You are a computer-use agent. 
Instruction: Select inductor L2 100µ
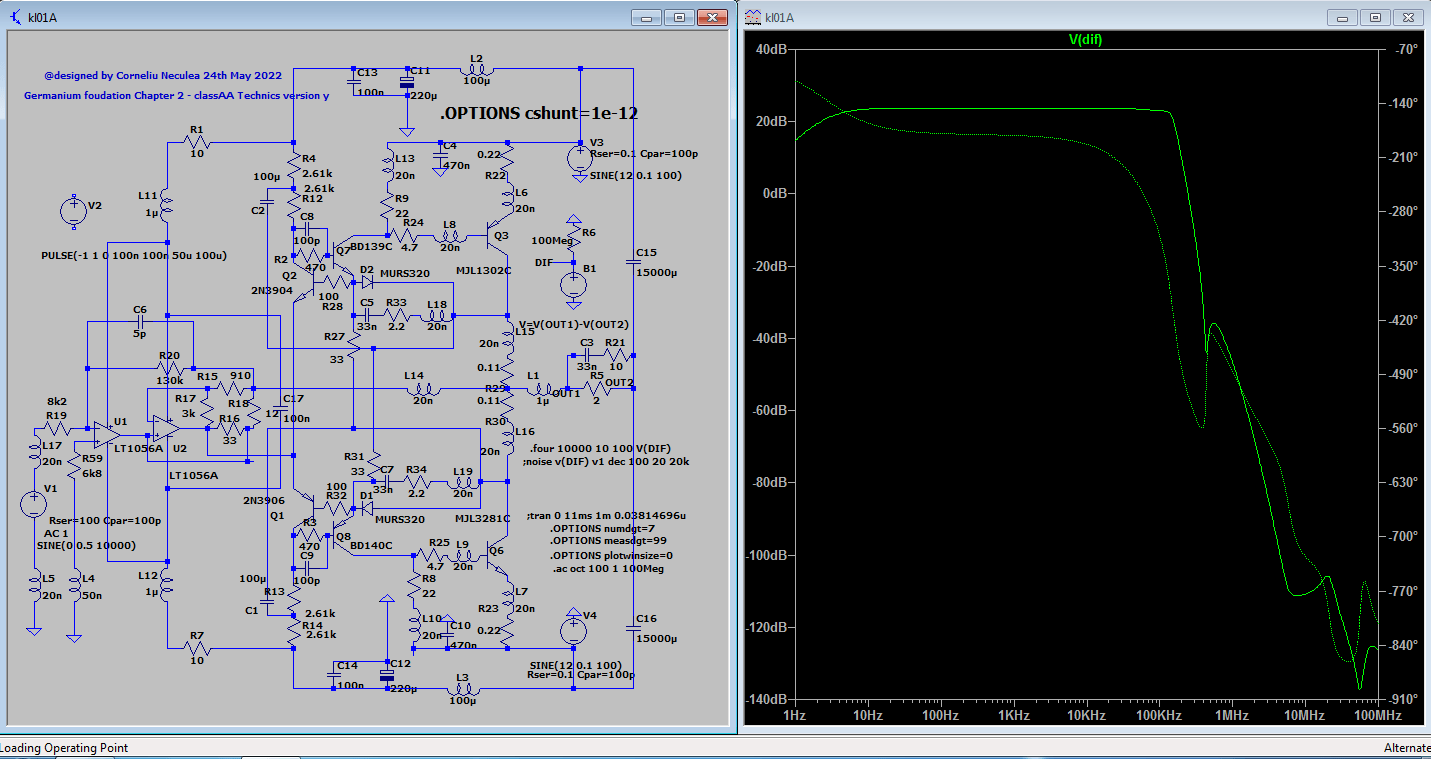pos(475,69)
